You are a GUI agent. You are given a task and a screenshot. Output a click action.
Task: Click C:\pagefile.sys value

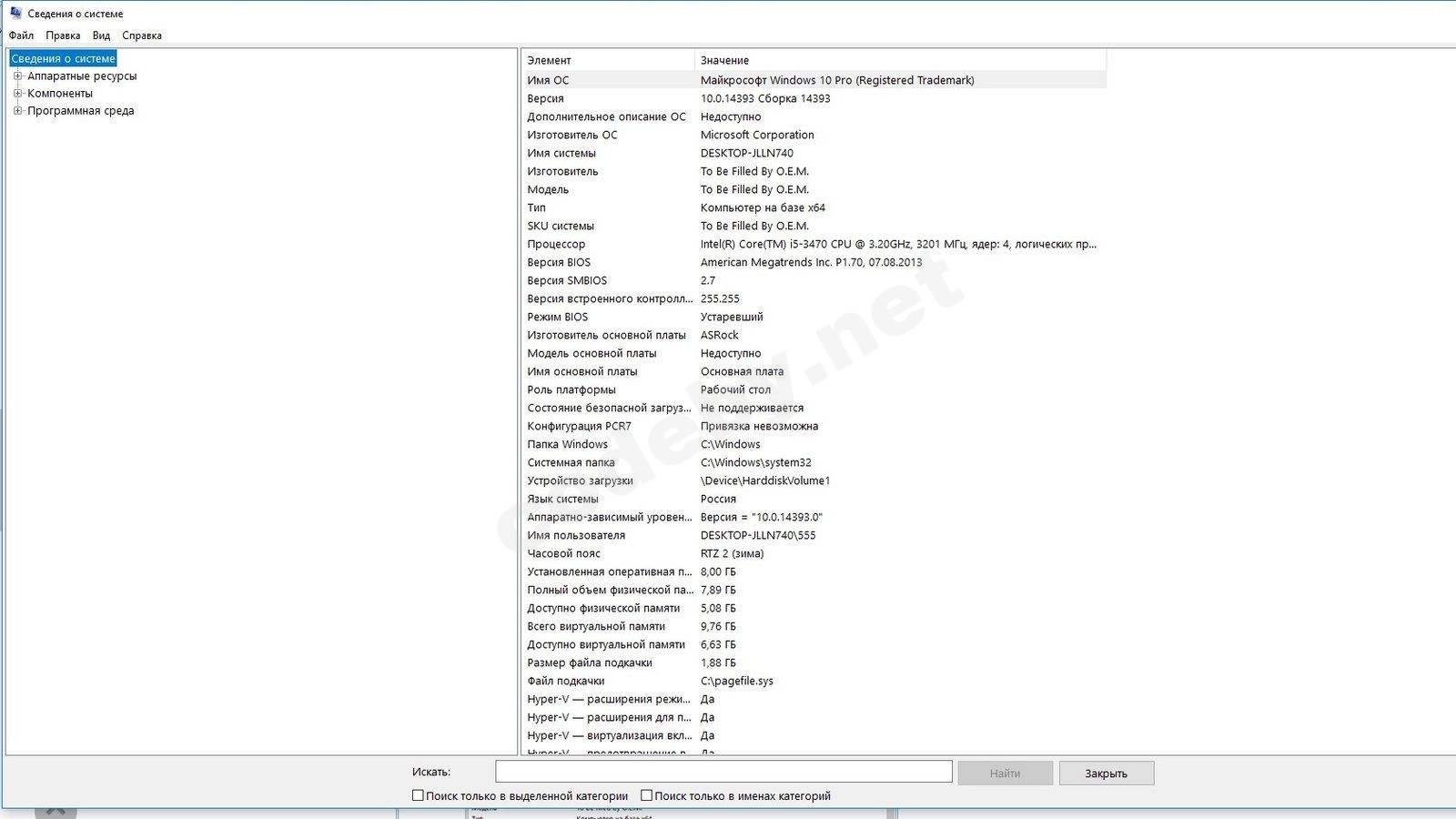click(736, 681)
